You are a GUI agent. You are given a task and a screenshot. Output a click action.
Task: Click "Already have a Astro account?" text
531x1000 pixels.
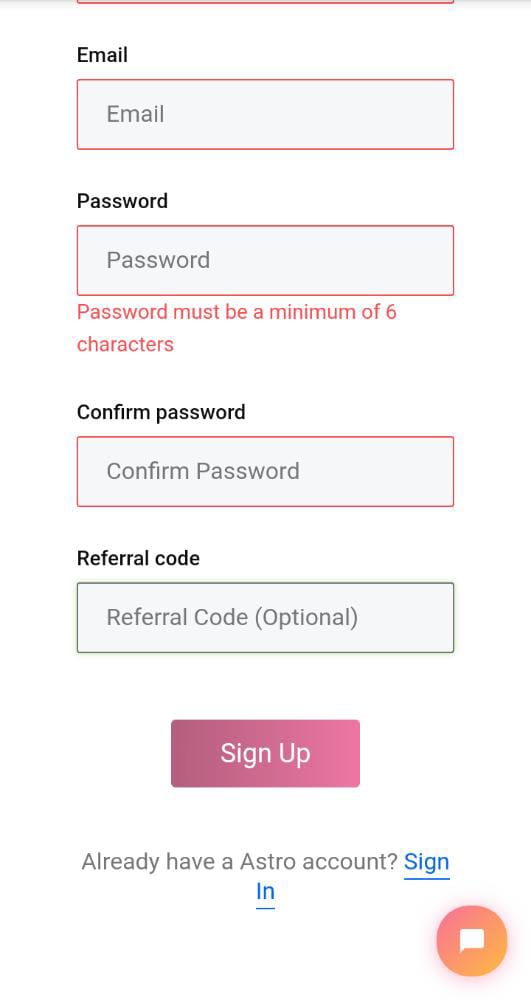(x=240, y=862)
